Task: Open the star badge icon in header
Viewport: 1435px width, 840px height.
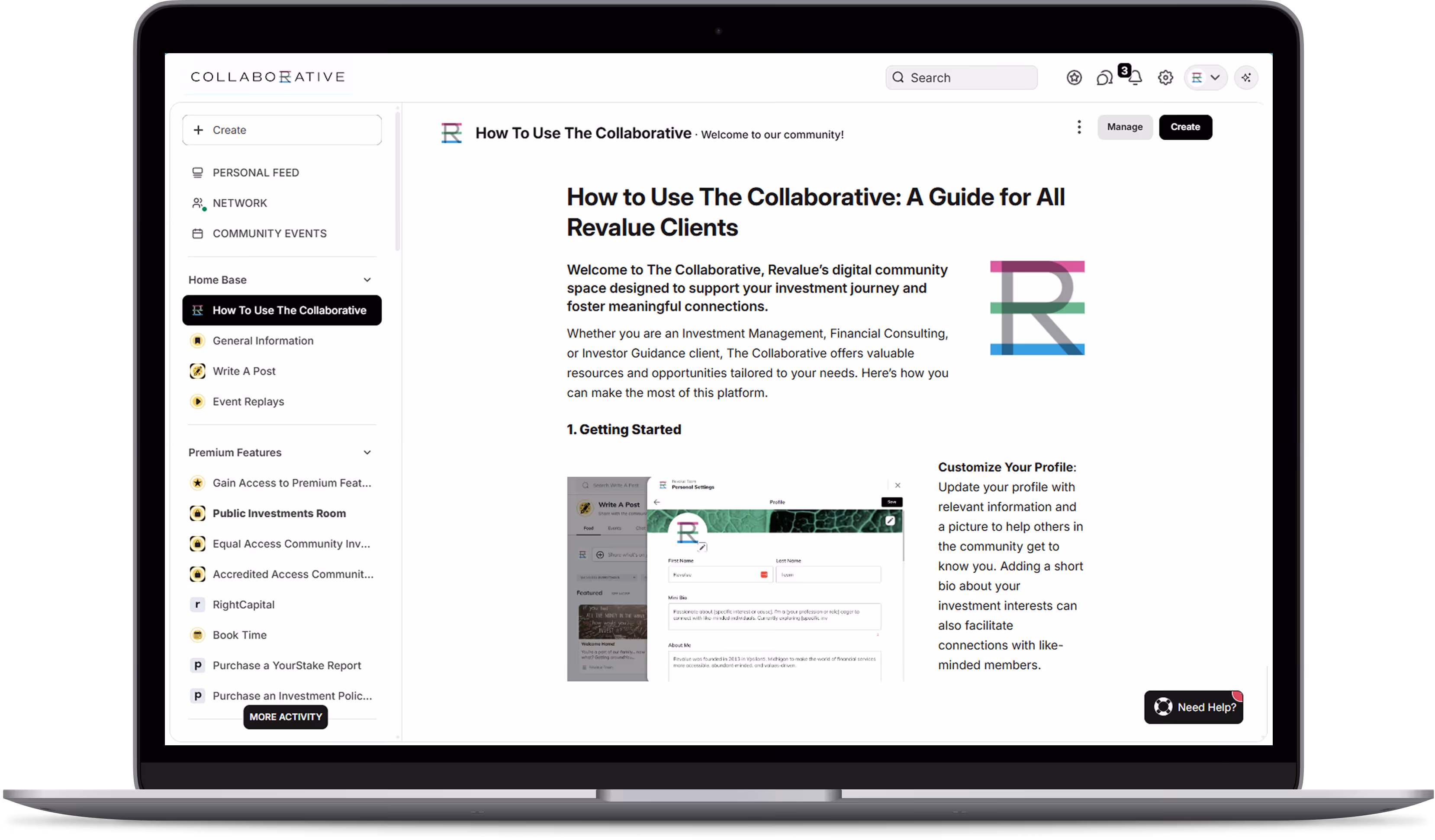Action: pyautogui.click(x=1074, y=77)
